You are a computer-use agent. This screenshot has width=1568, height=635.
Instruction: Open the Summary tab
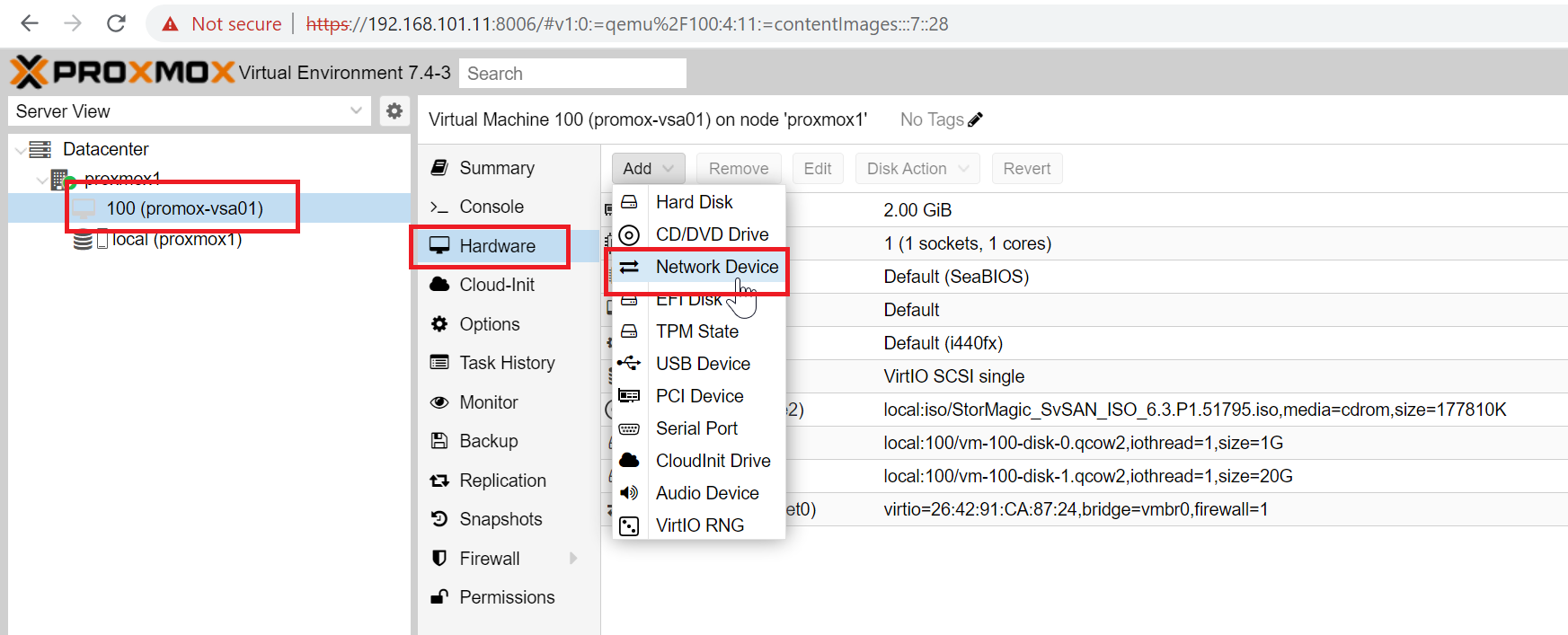(x=509, y=168)
